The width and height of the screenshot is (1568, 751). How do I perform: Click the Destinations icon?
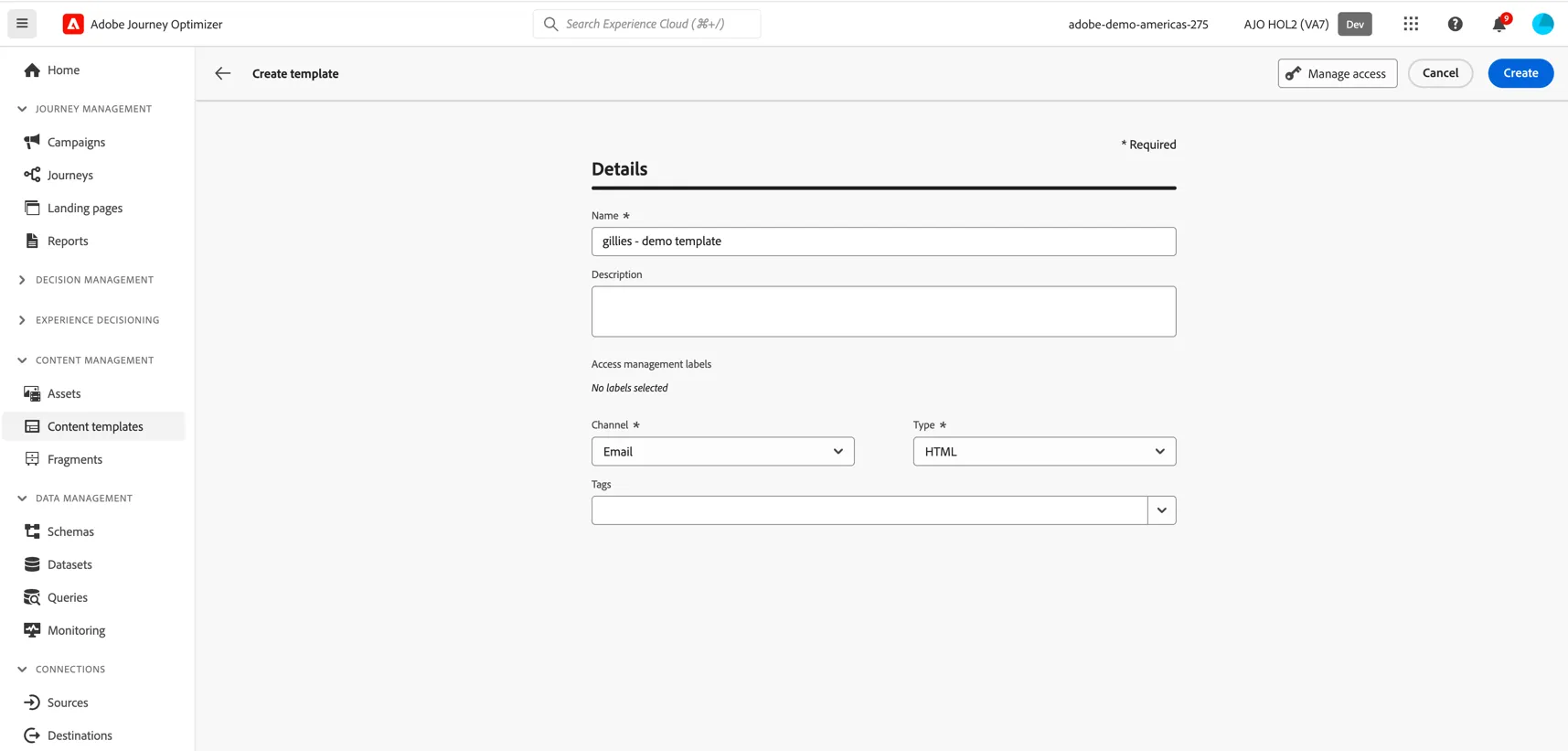[x=32, y=735]
